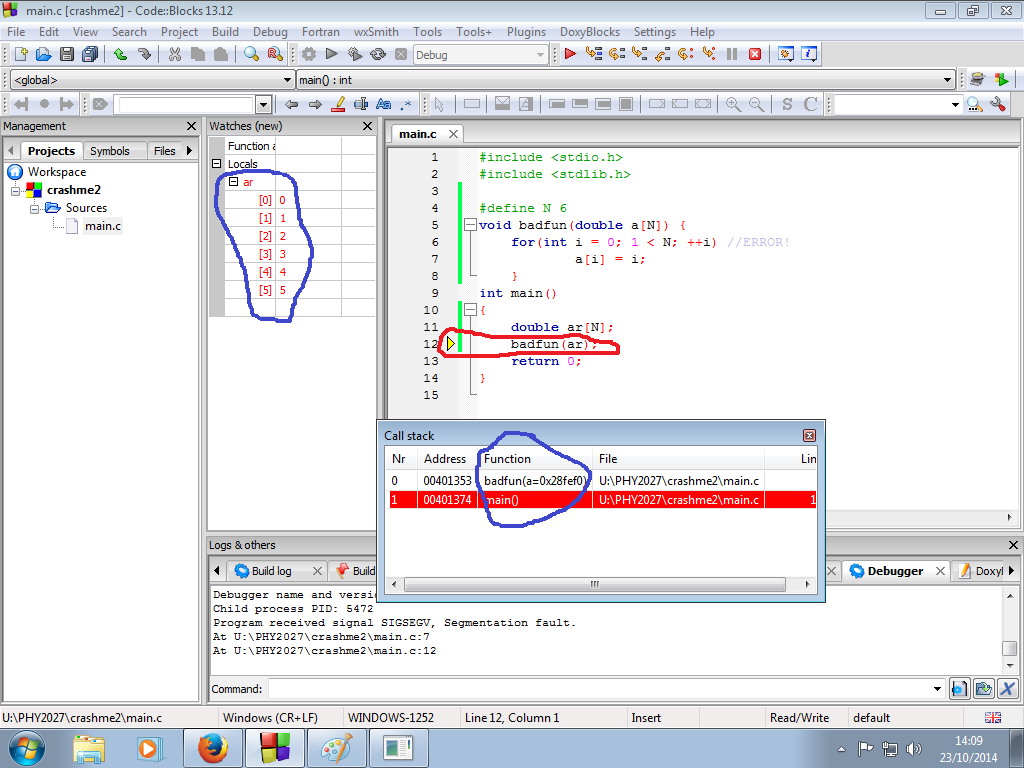
Task: Select the badfun row in the call stack
Action: (602, 481)
